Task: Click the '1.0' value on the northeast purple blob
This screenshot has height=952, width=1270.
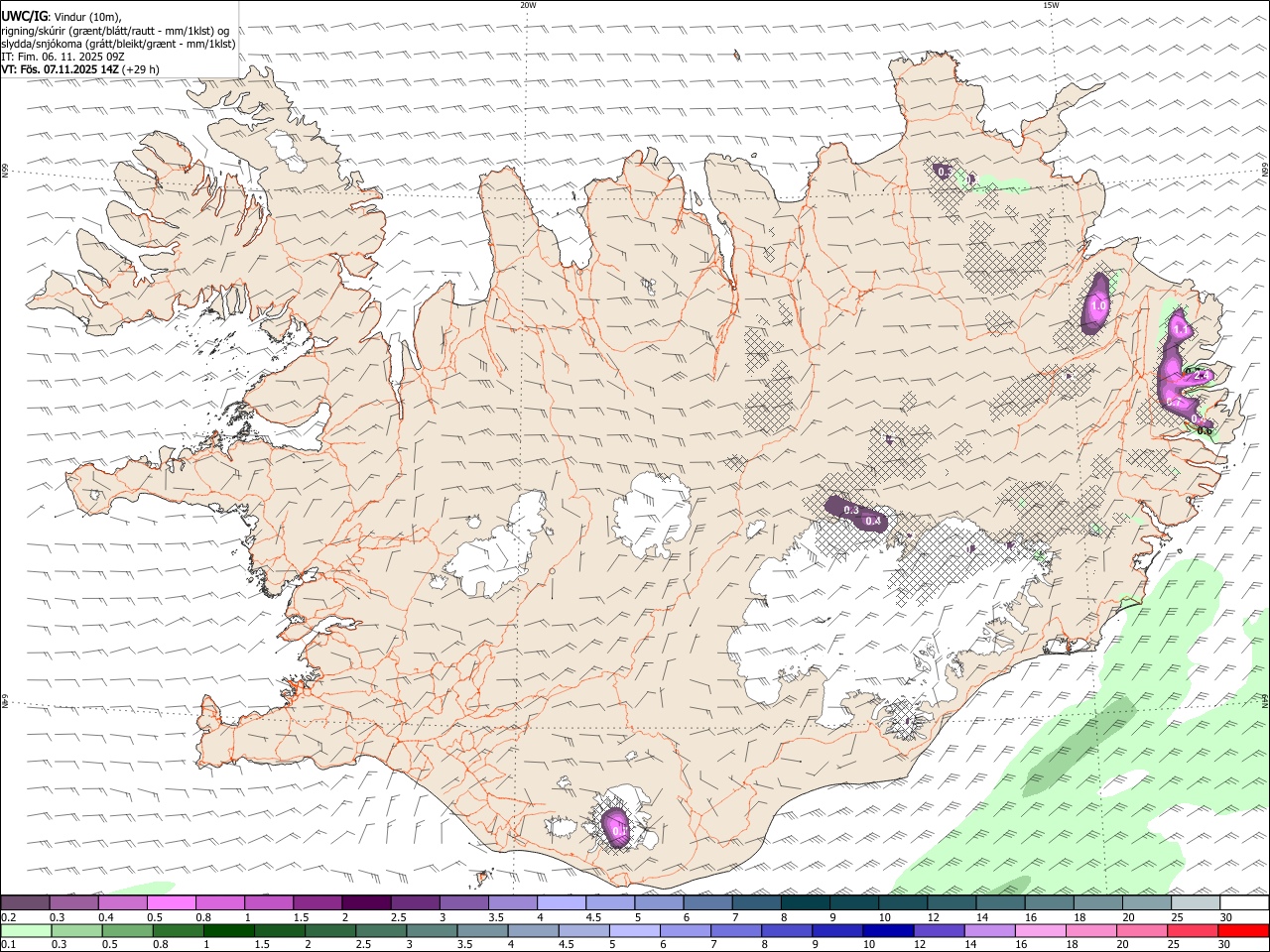Action: point(1098,306)
